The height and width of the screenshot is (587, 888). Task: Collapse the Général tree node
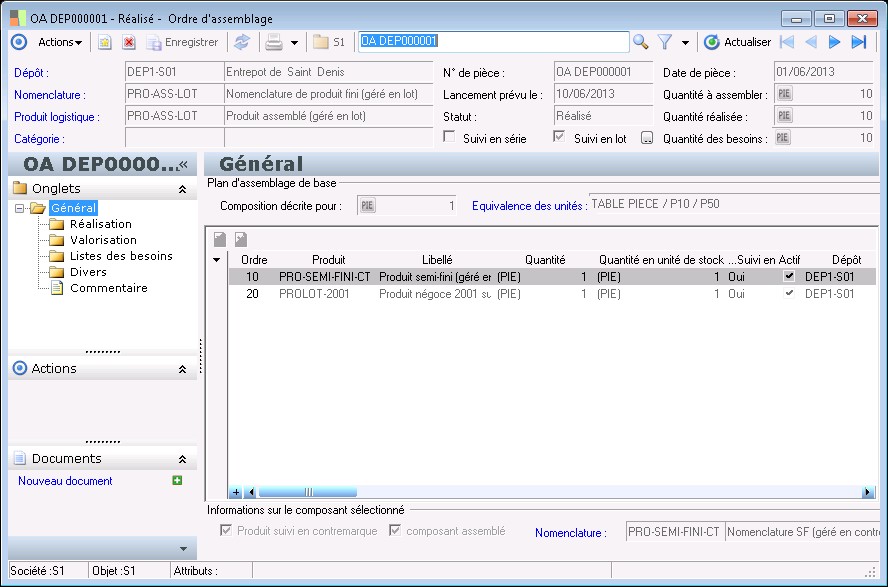click(19, 208)
